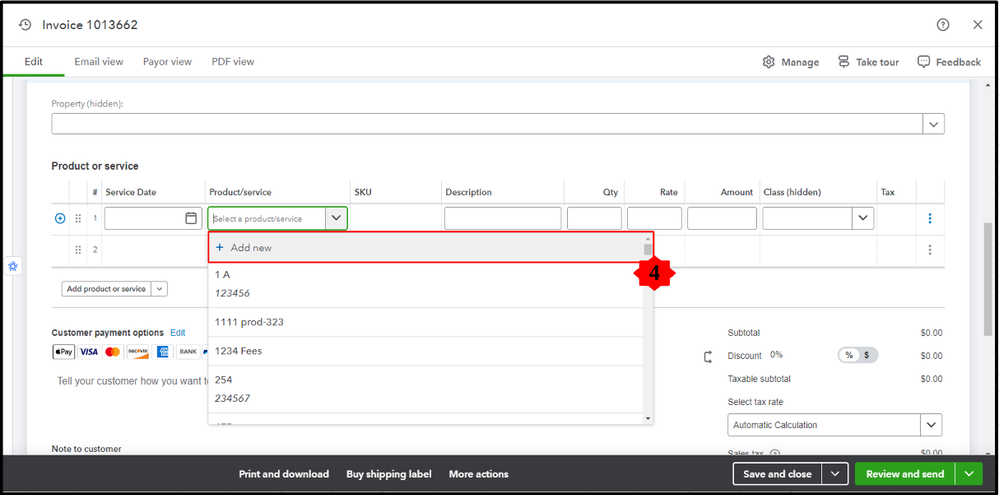
Task: Click the plus icon beside Add new
Action: (220, 247)
